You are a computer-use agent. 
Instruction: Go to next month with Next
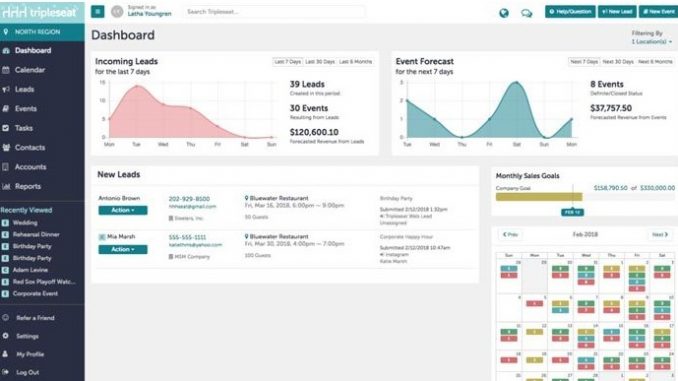coord(660,235)
